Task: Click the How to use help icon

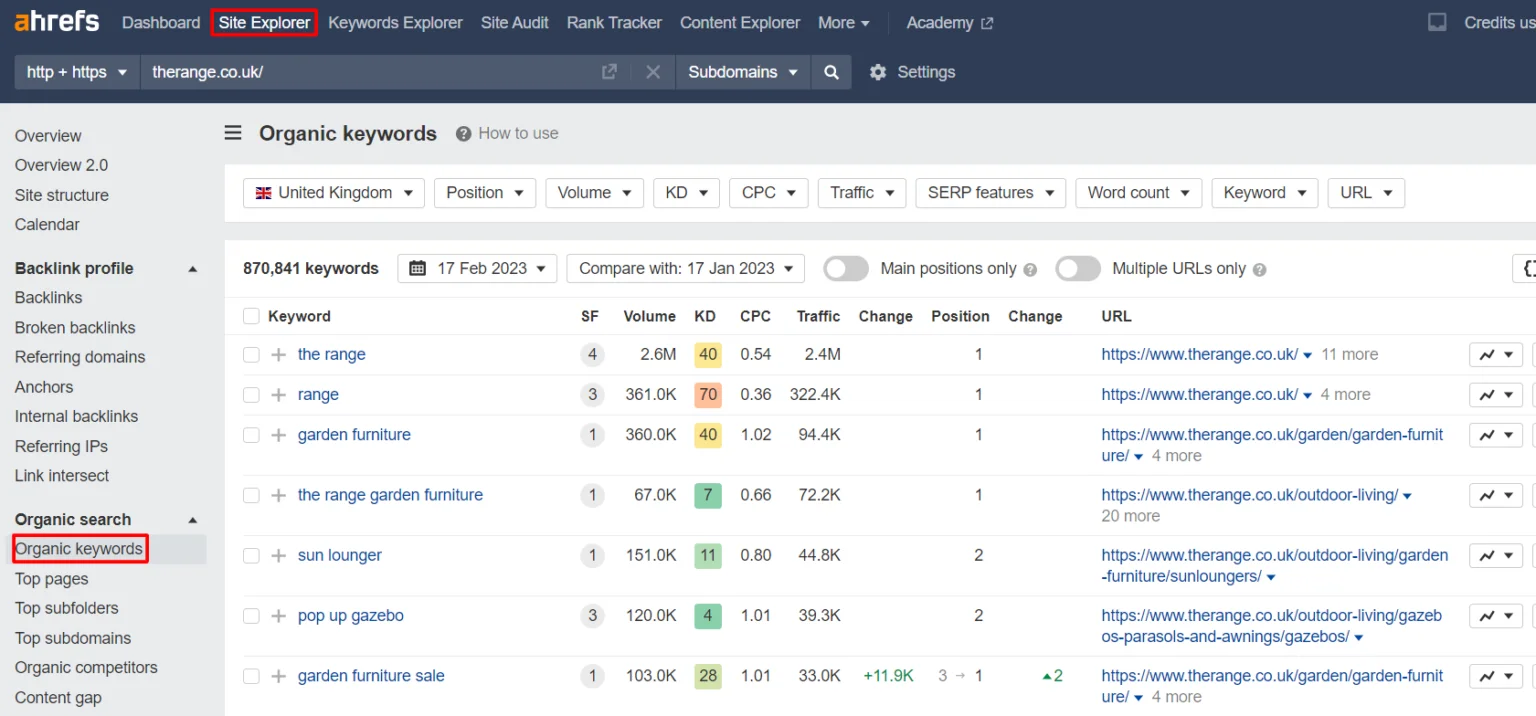Action: tap(463, 133)
